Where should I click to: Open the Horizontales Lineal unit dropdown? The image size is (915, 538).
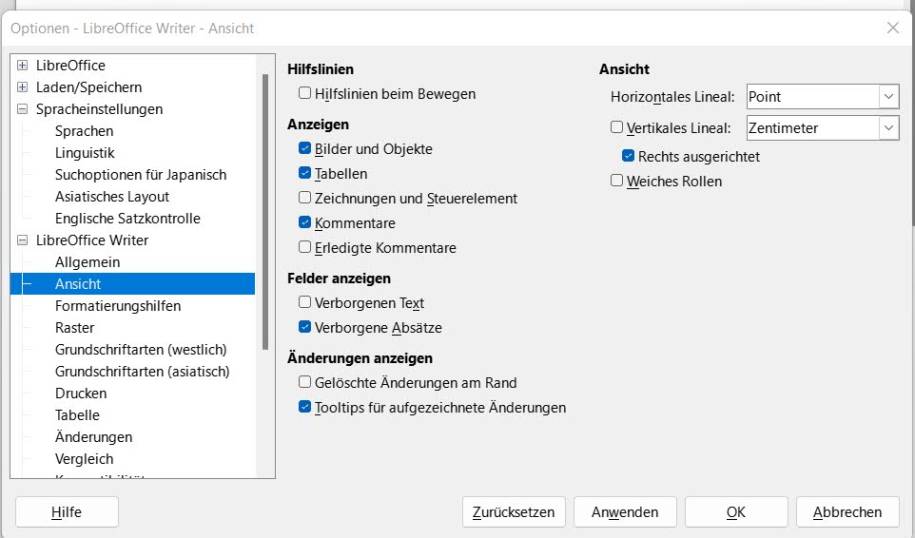(x=888, y=96)
